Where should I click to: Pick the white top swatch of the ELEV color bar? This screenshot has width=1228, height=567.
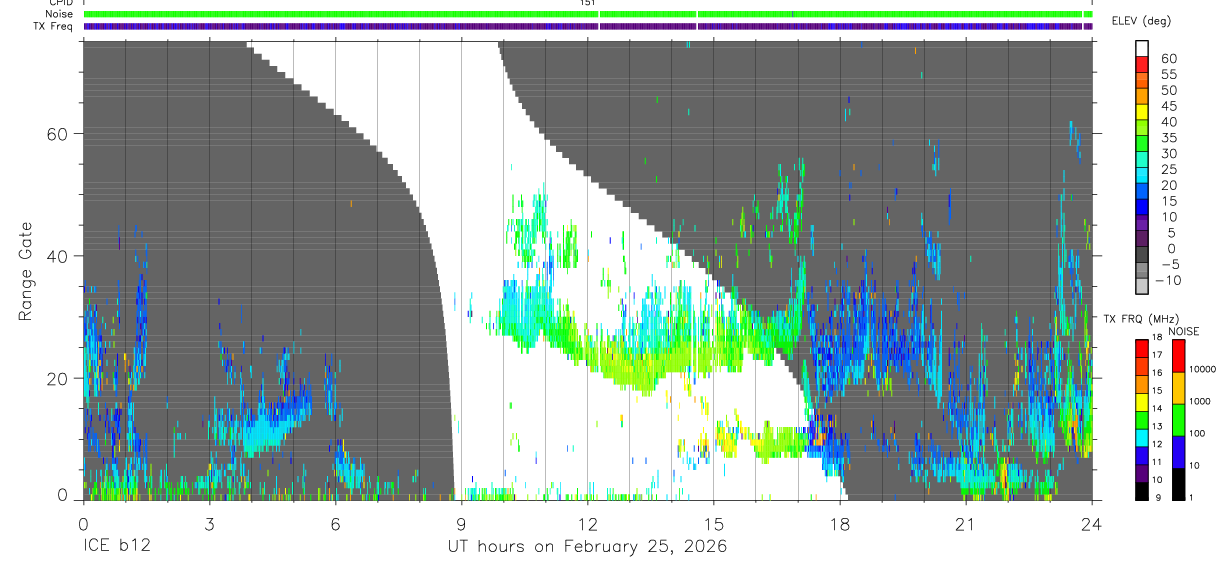click(1142, 49)
